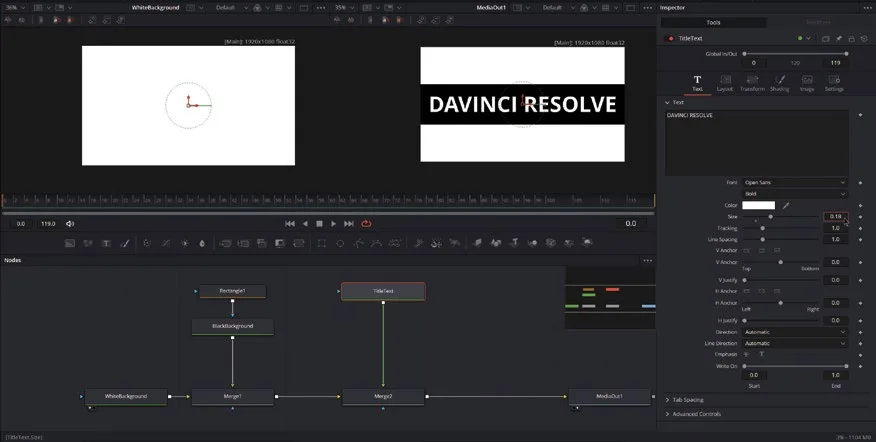Open the Direction dropdown
This screenshot has height=442, width=876.
(794, 332)
